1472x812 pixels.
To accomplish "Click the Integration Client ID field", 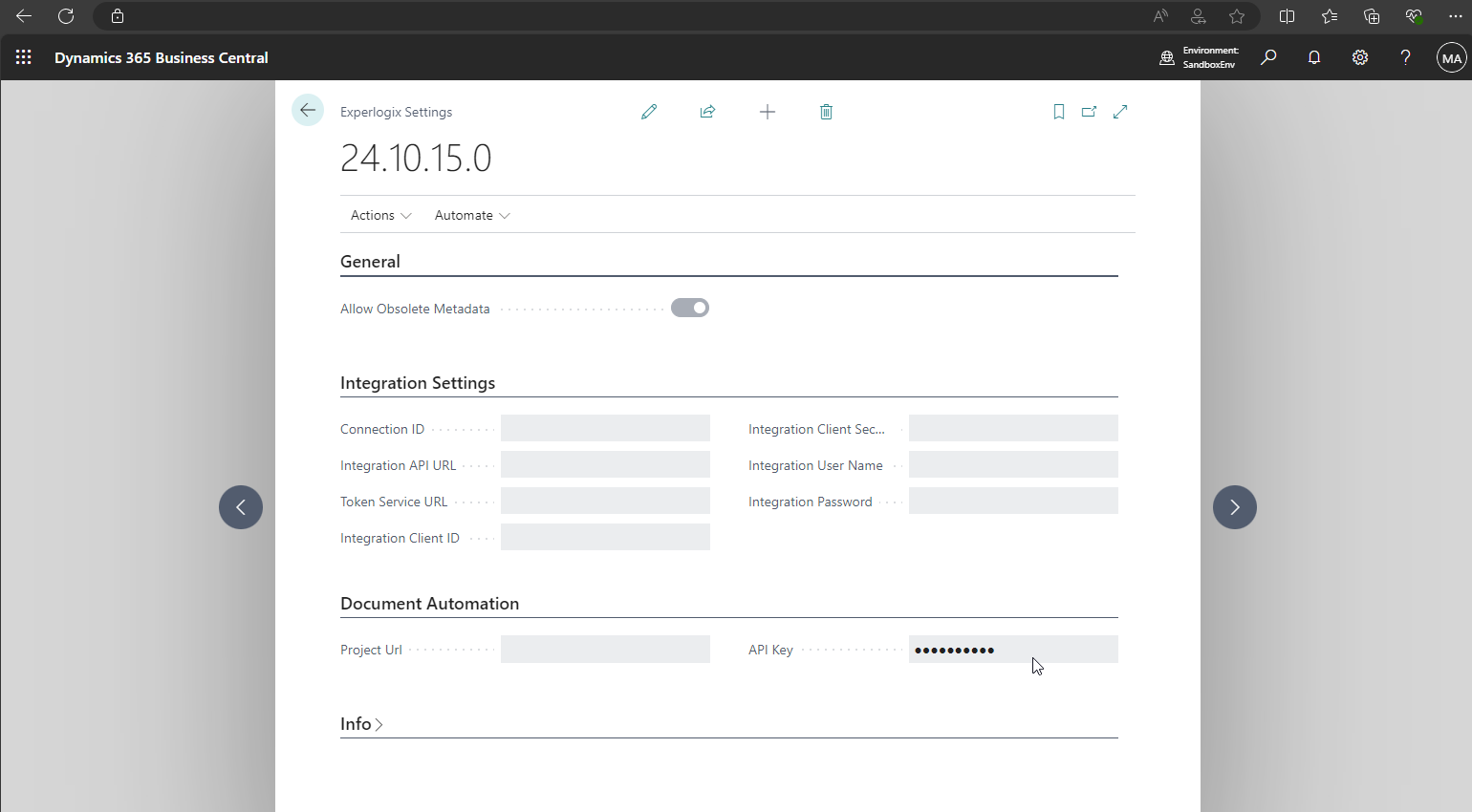I will [605, 537].
